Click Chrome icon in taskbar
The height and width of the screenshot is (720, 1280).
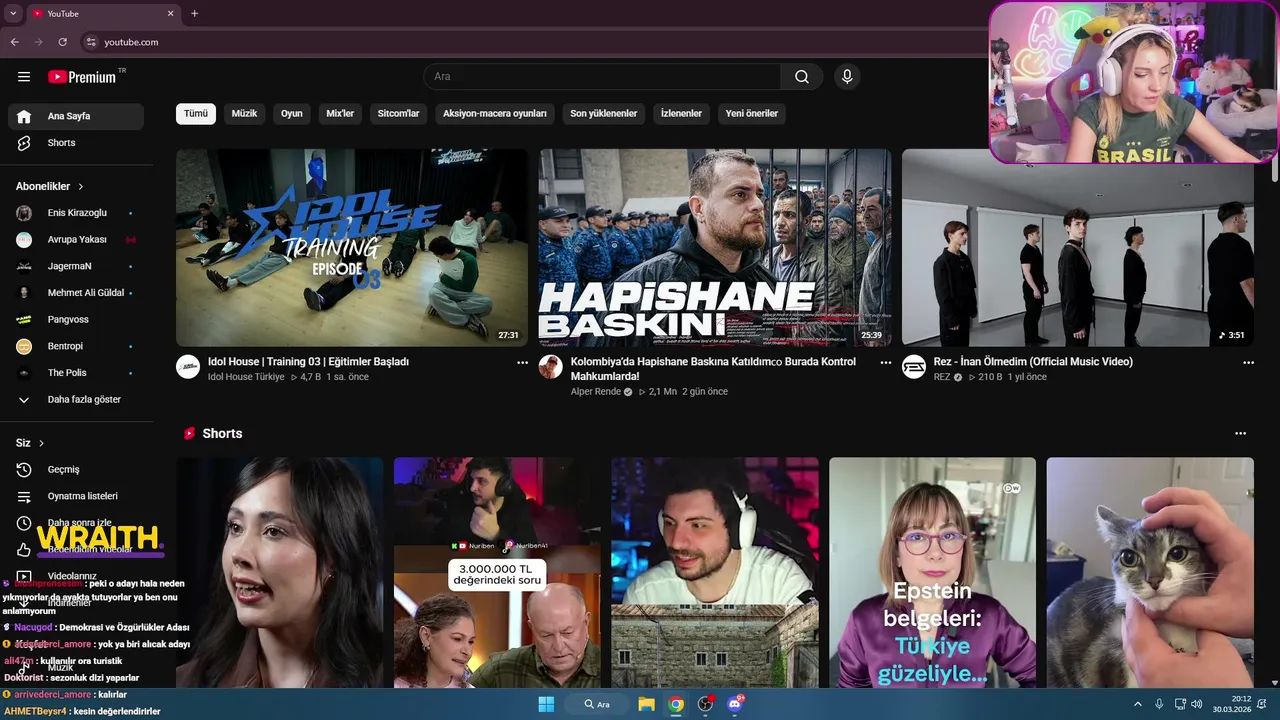[676, 704]
